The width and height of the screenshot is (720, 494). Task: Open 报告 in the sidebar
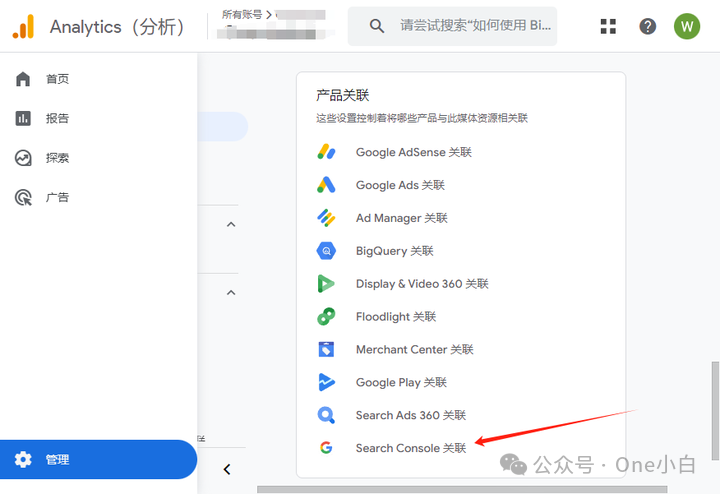click(x=57, y=118)
